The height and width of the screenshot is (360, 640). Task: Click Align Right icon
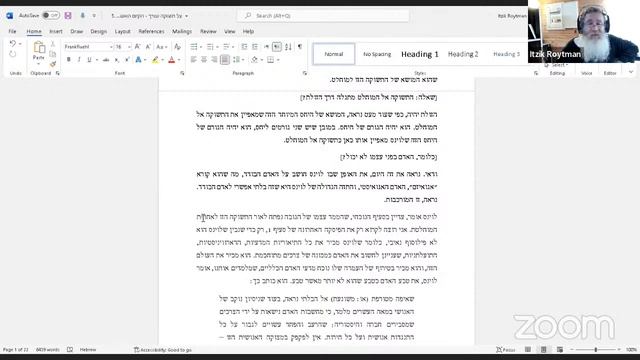click(x=214, y=60)
